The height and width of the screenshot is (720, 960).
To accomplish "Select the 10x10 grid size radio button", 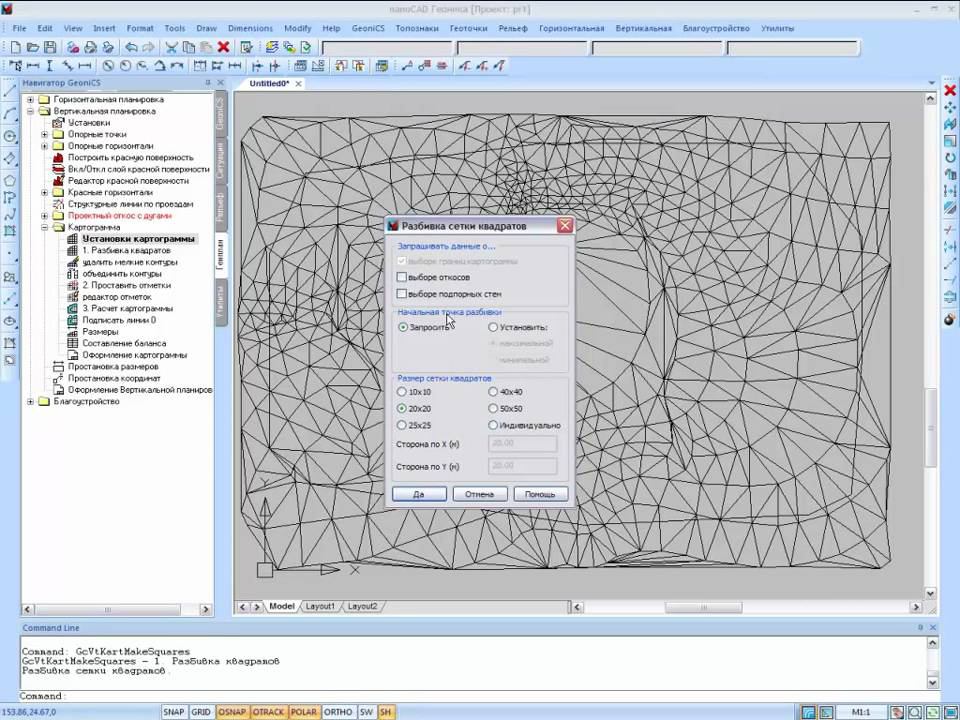I will click(402, 392).
